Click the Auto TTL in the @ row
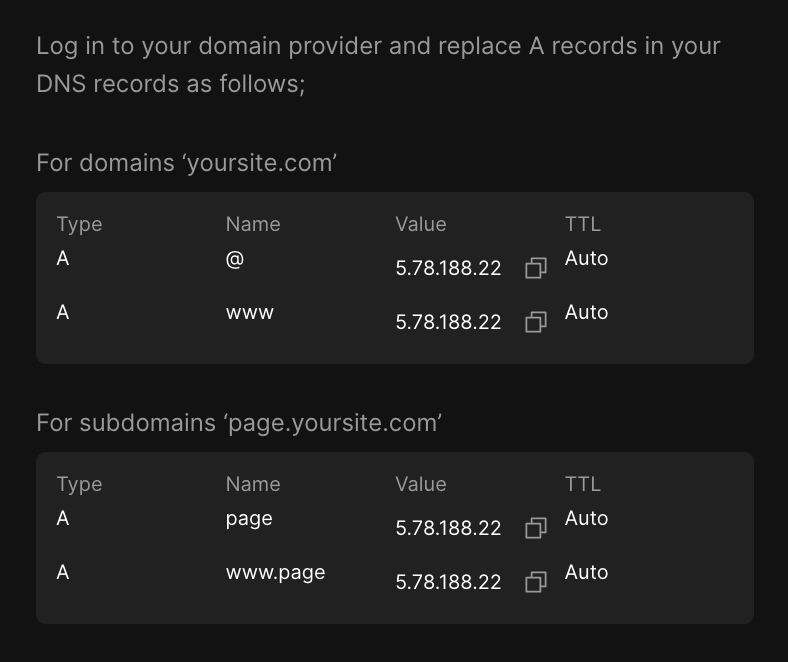The height and width of the screenshot is (662, 788). click(x=586, y=258)
